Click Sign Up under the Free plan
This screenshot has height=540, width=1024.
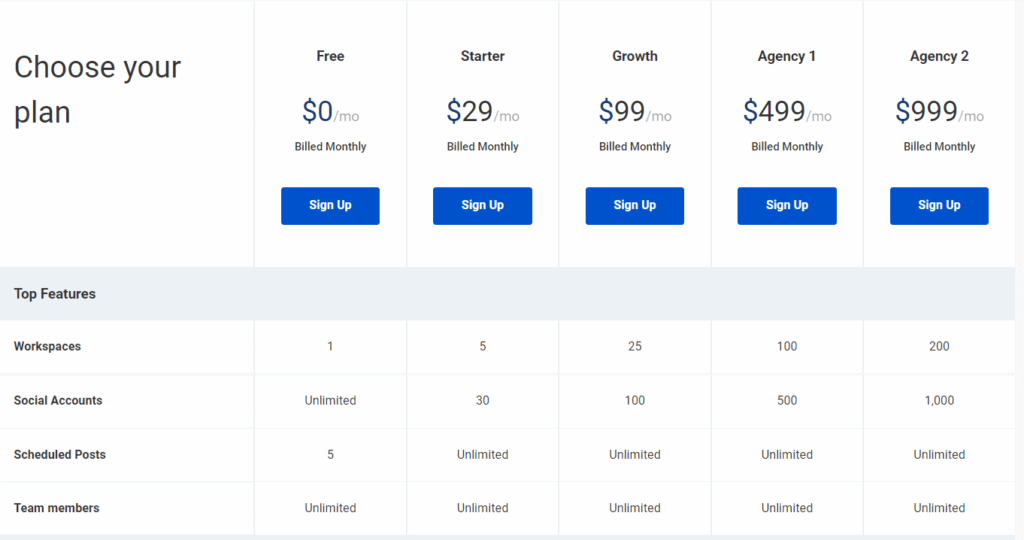point(330,206)
